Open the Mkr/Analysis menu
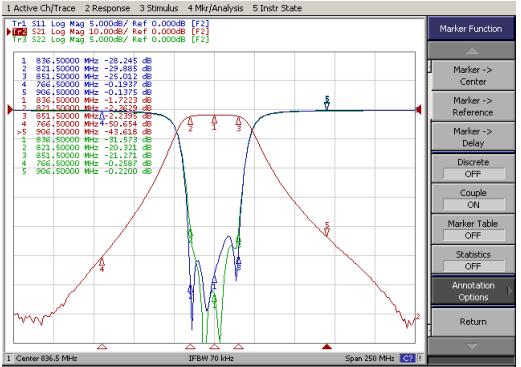Image resolution: width=521 pixels, height=367 pixels. pyautogui.click(x=215, y=8)
